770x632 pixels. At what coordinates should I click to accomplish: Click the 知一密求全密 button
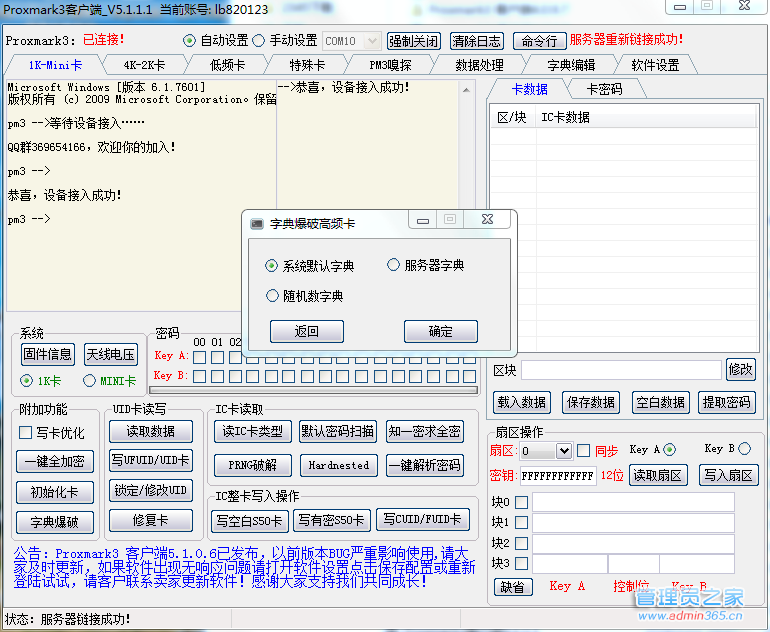click(x=425, y=432)
